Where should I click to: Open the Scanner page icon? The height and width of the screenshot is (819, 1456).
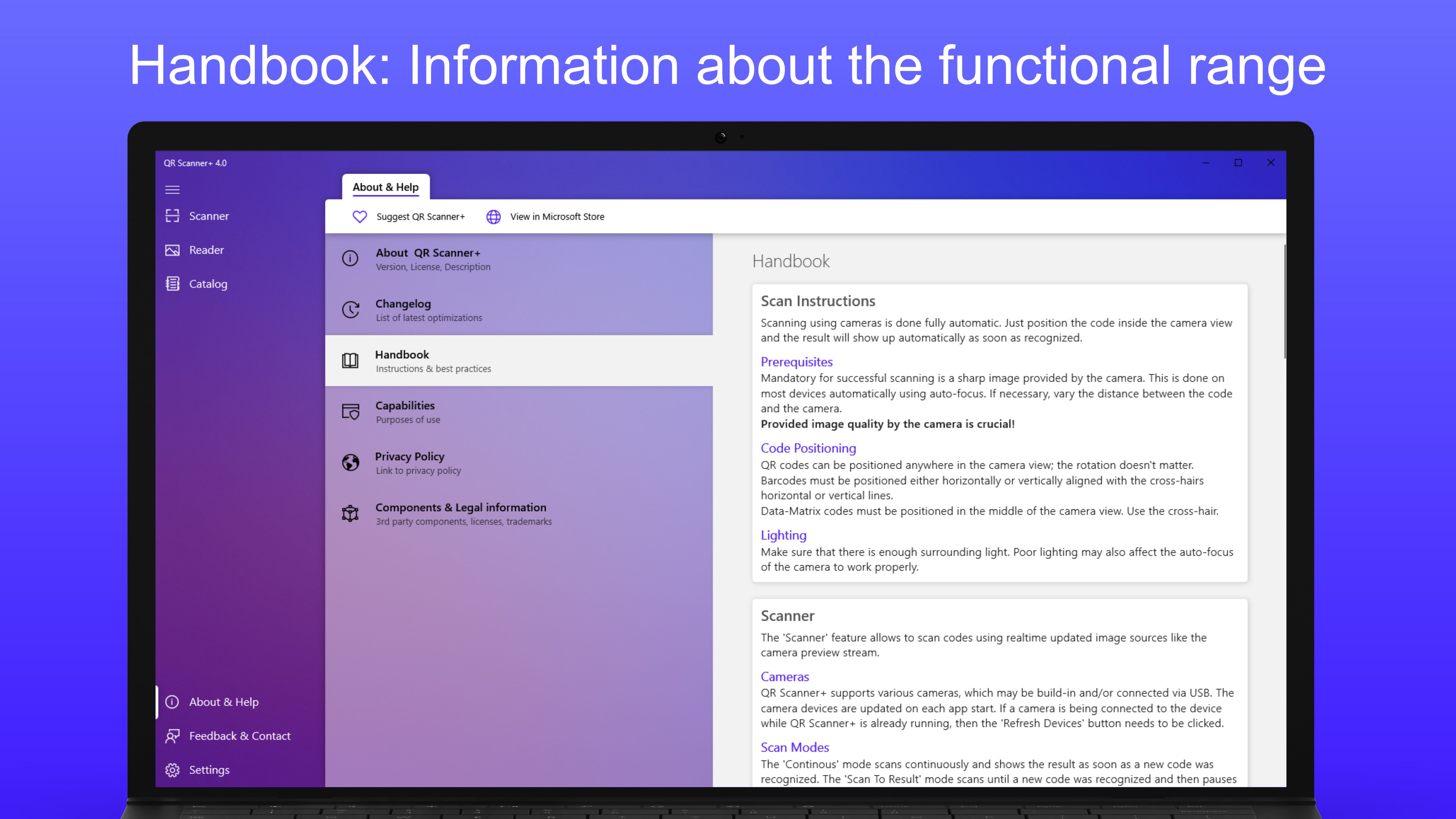pyautogui.click(x=173, y=216)
